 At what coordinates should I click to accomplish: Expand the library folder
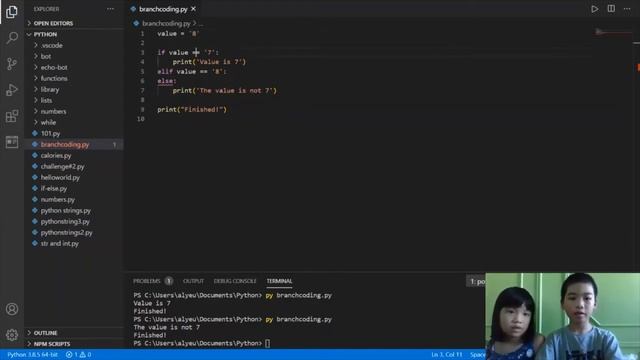pos(74,89)
